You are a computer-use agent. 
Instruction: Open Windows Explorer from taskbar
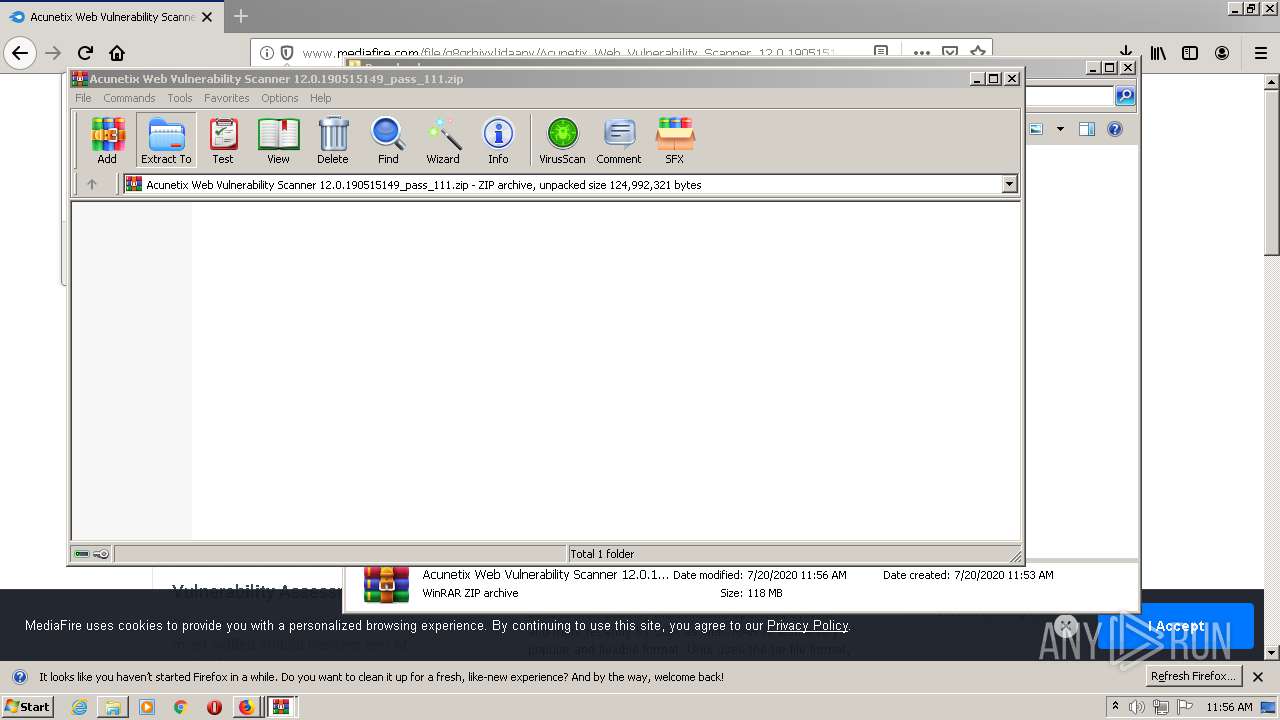point(113,707)
